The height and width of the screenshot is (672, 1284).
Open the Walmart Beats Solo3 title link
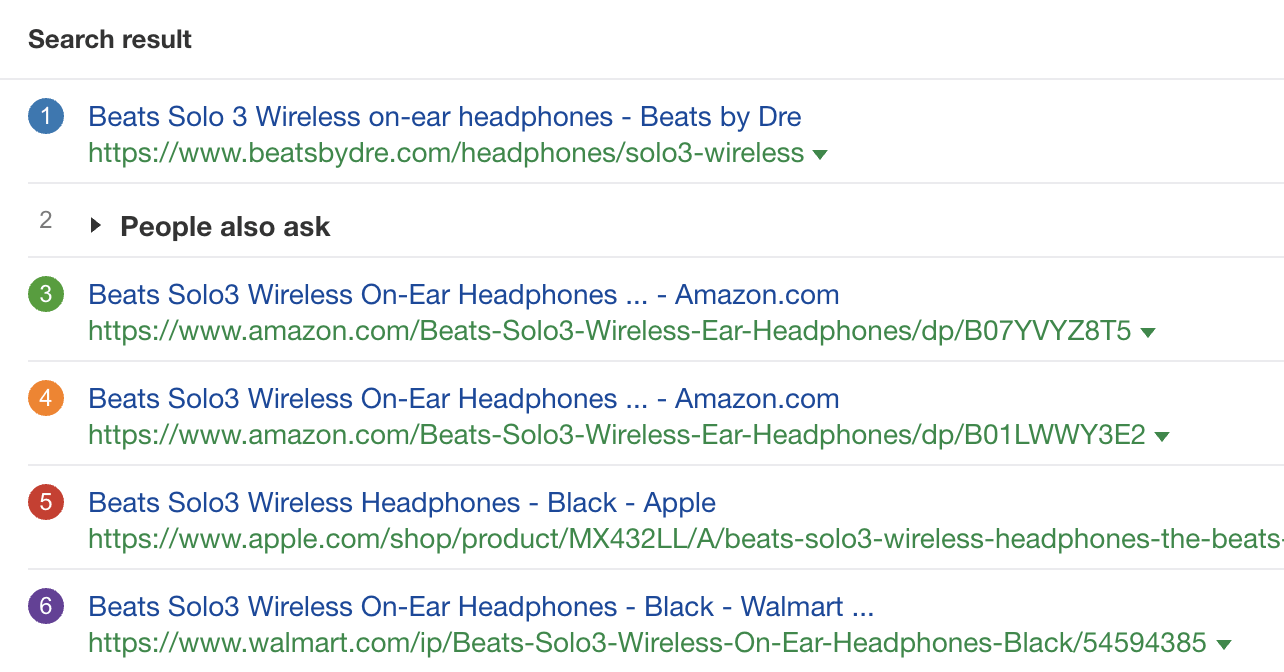point(481,607)
